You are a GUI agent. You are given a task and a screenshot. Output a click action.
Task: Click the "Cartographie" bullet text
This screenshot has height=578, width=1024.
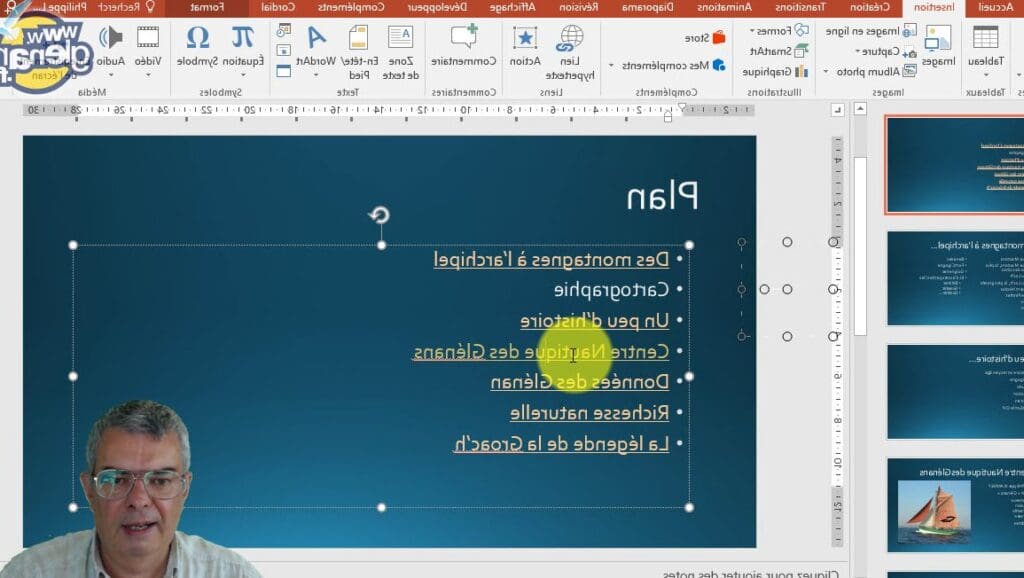pyautogui.click(x=611, y=289)
